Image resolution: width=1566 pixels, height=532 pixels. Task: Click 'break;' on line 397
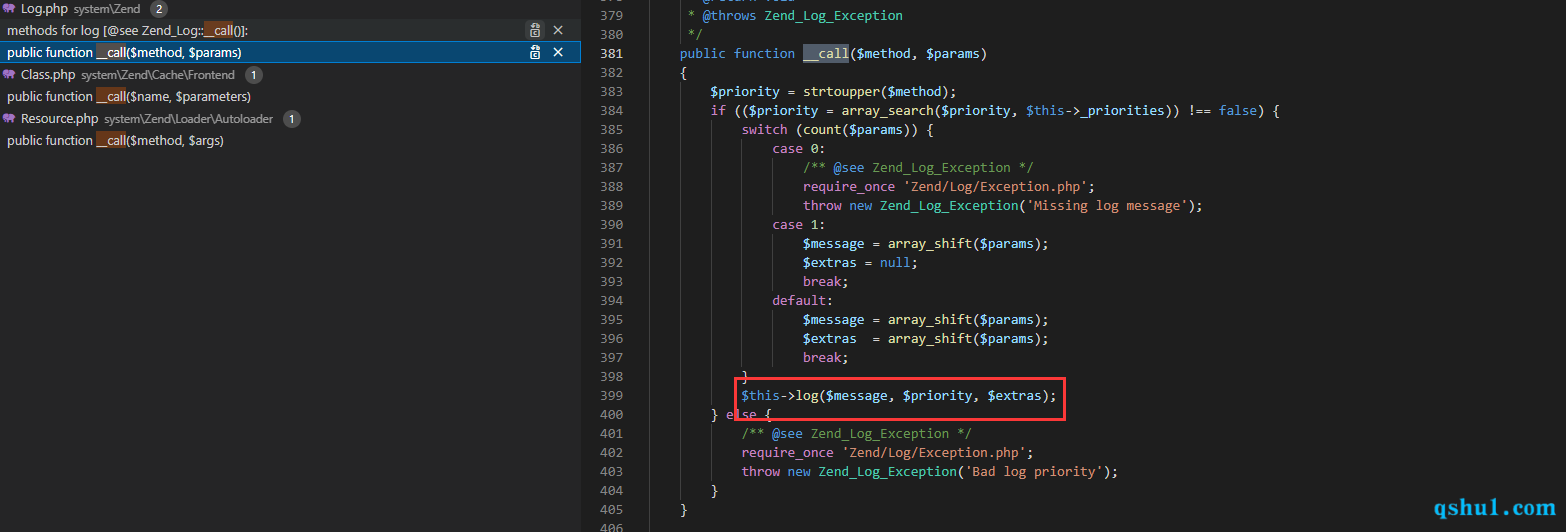pos(826,358)
